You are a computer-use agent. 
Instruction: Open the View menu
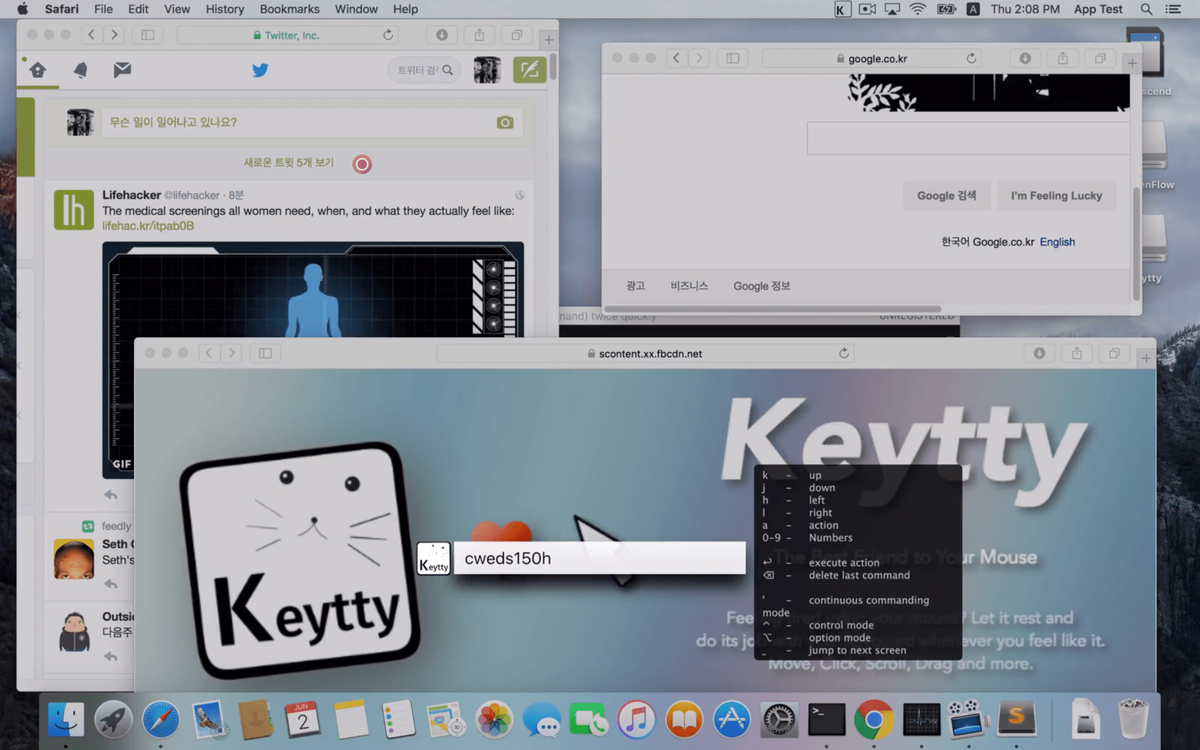(177, 9)
